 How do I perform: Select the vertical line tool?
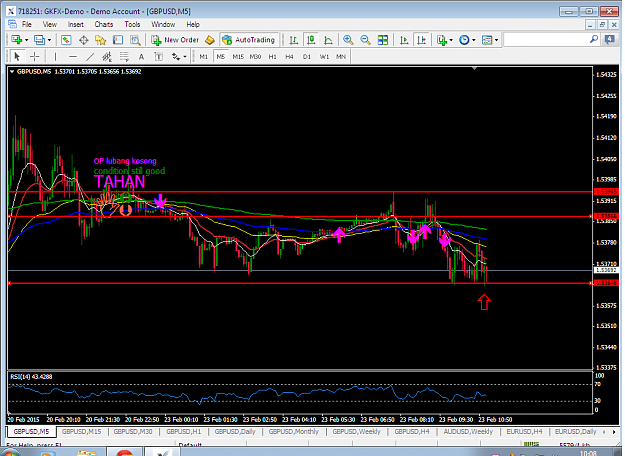pyautogui.click(x=55, y=57)
